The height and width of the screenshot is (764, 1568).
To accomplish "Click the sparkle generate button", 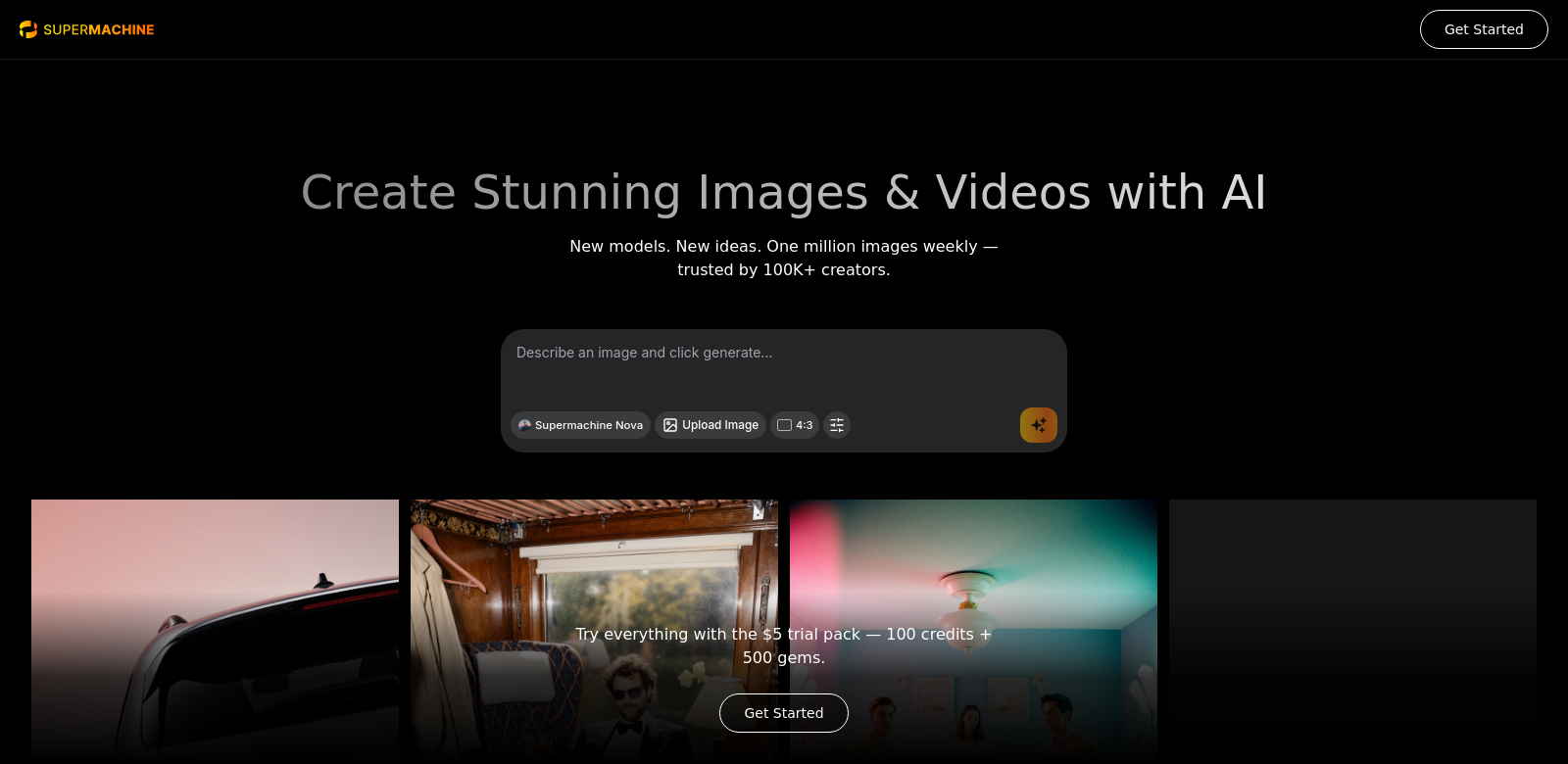I will (x=1039, y=425).
